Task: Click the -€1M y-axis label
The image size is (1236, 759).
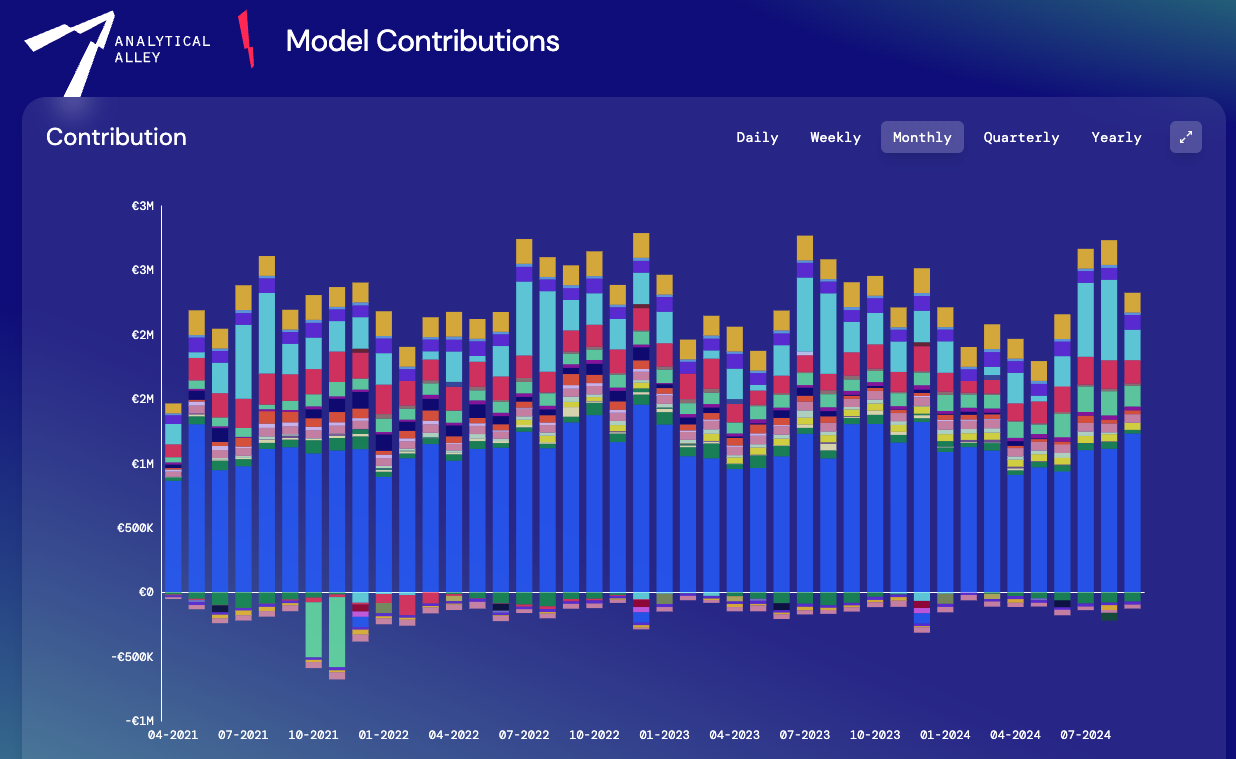Action: [x=139, y=721]
